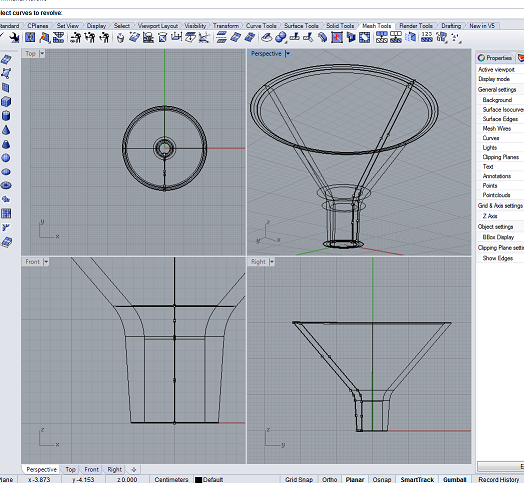Switch to the Drafting tab
The image size is (524, 483).
point(451,26)
